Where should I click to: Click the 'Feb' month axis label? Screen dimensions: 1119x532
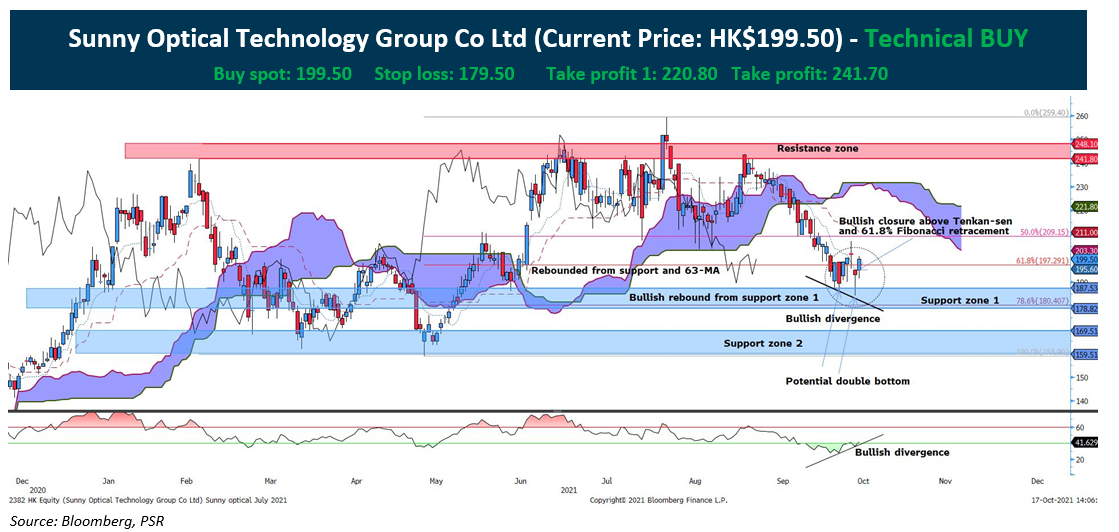188,482
